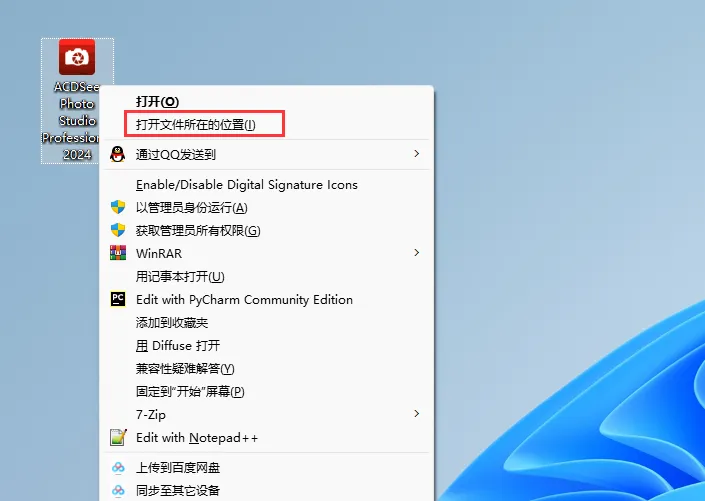Choose 打开文件所在的位置(I)
705x501 pixels.
tap(267, 125)
